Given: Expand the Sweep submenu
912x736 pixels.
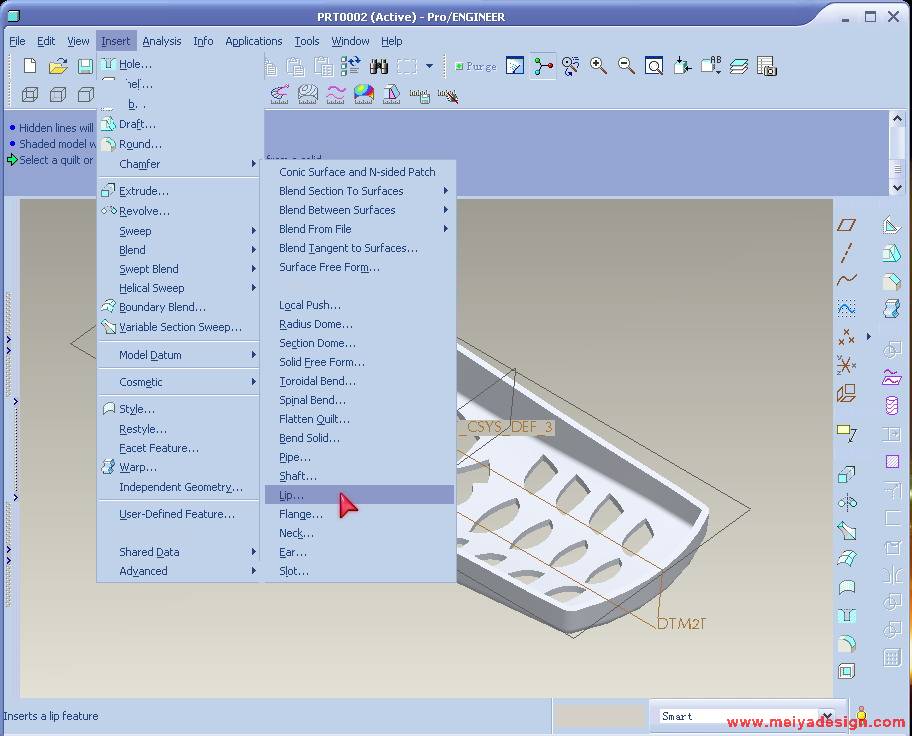Looking at the screenshot, I should coord(179,231).
